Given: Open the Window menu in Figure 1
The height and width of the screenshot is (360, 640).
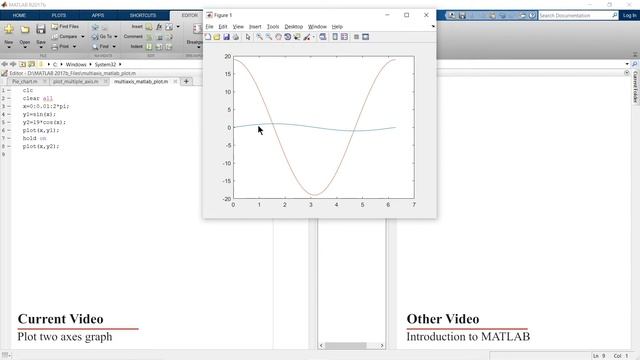Looking at the screenshot, I should [317, 27].
